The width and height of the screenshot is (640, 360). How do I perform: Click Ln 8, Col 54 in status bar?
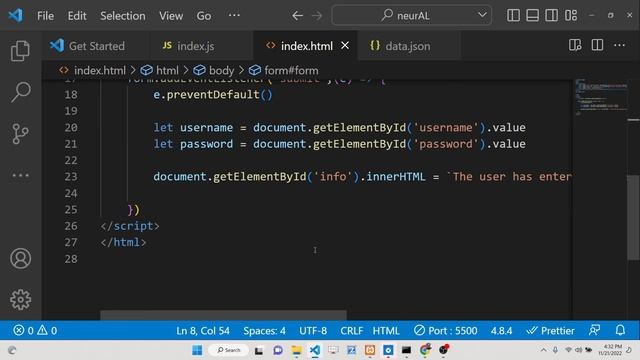[x=203, y=330]
